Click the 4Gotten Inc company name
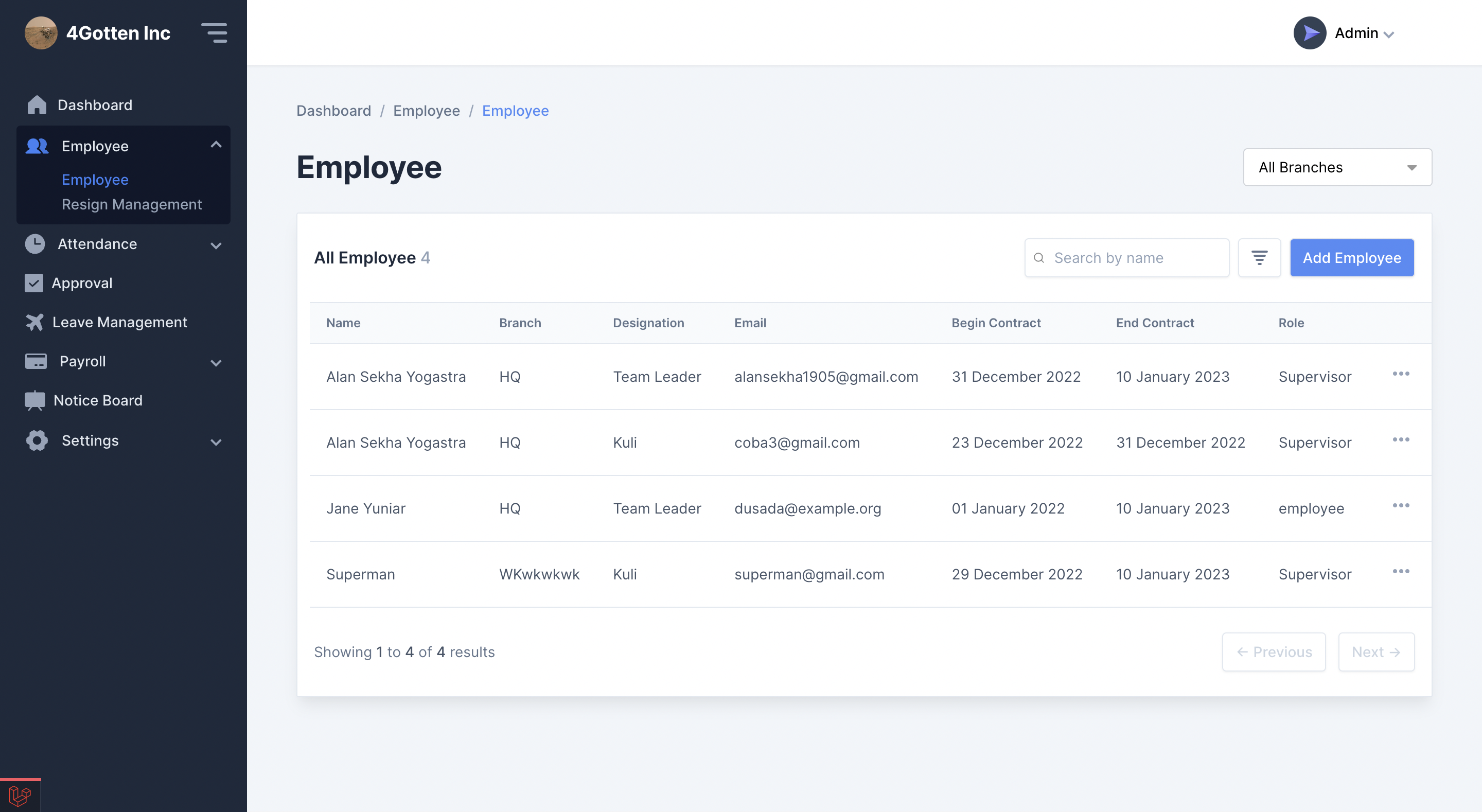This screenshot has width=1482, height=812. pyautogui.click(x=118, y=33)
